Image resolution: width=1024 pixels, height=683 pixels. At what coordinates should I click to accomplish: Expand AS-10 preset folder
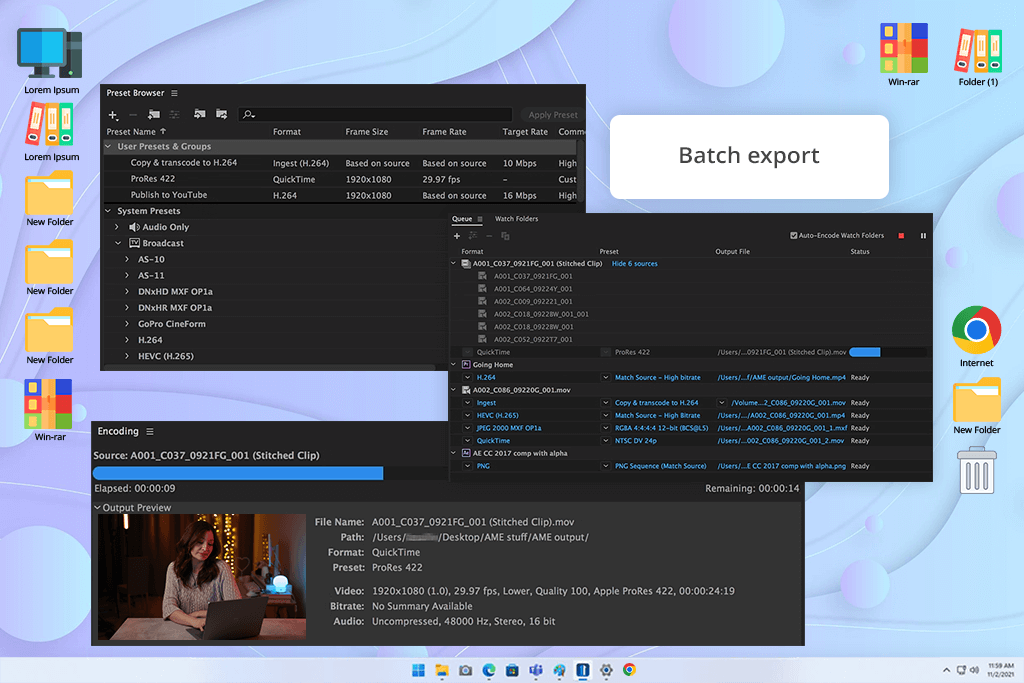pyautogui.click(x=127, y=259)
